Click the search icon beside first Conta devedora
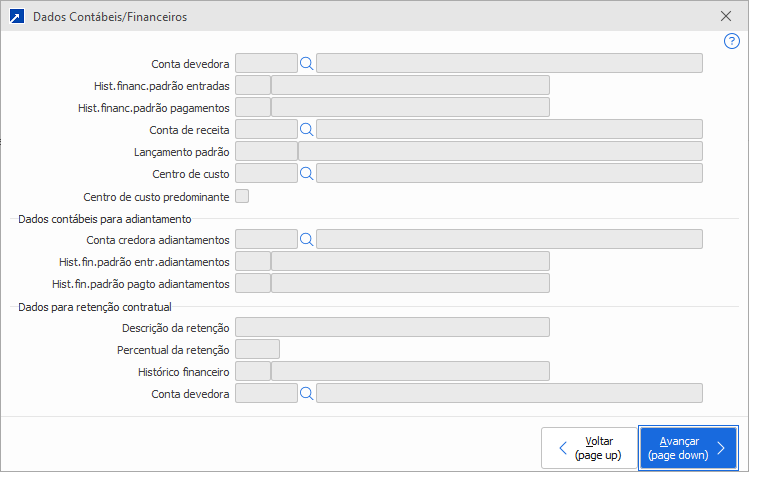The image size is (763, 479). click(307, 63)
